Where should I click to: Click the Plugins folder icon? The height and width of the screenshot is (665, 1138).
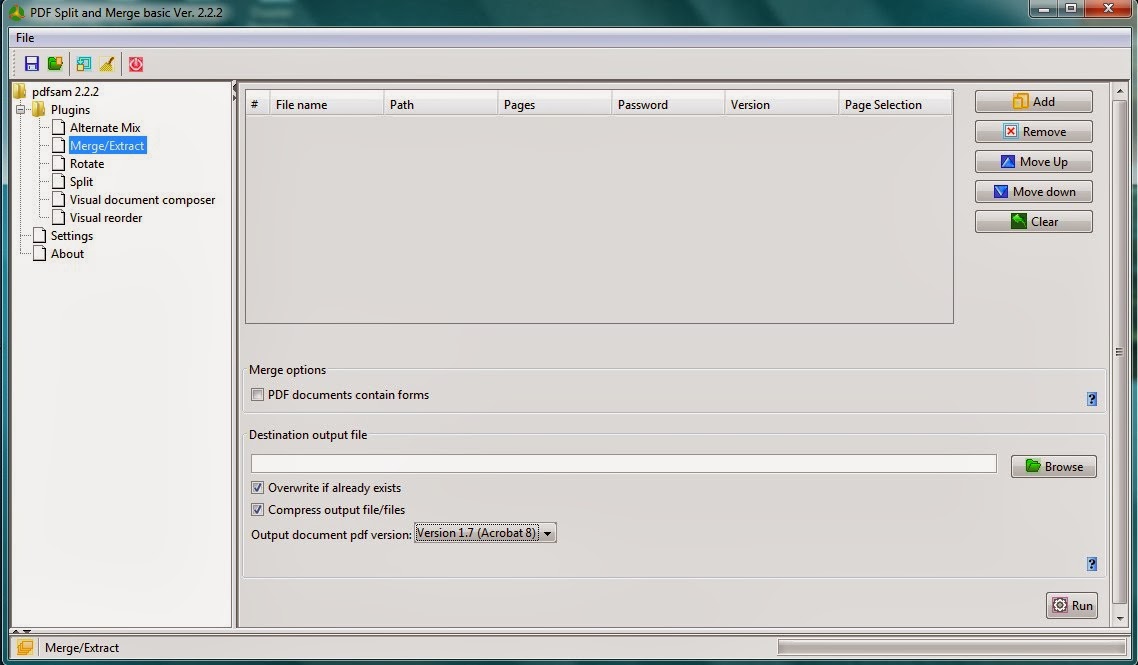[38, 110]
